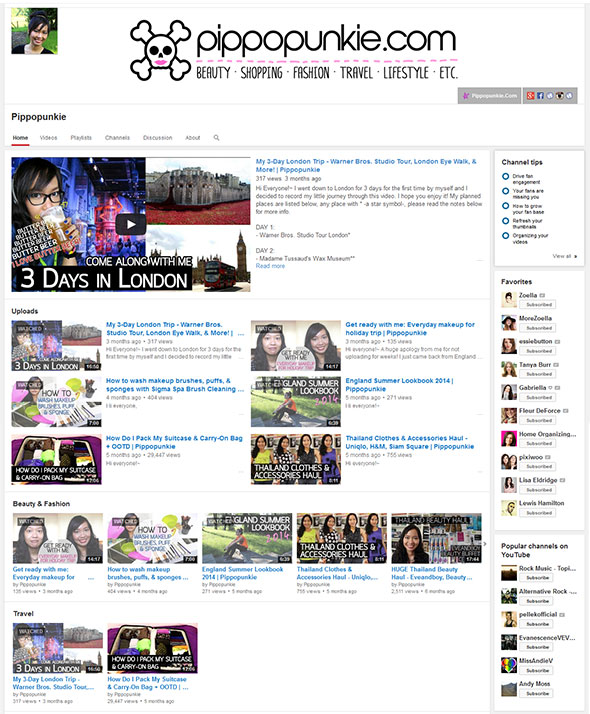590x714 pixels.
Task: Open Home Organizing channel avatar
Action: [x=509, y=439]
